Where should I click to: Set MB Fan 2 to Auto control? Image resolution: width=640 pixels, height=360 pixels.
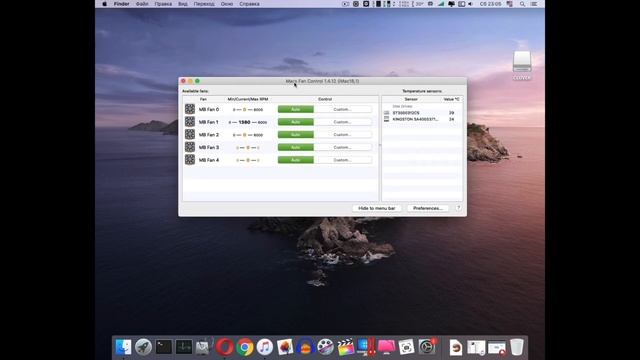[x=296, y=135]
